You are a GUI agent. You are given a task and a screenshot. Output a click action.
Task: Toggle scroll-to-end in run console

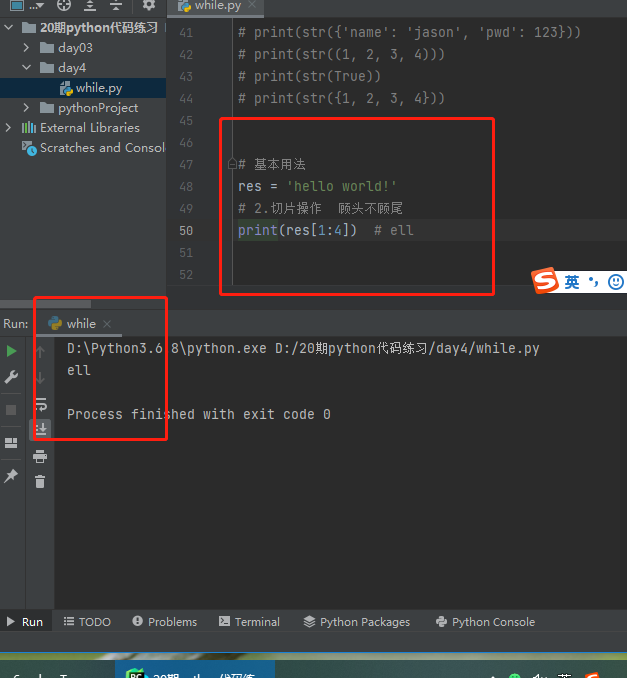coord(41,429)
